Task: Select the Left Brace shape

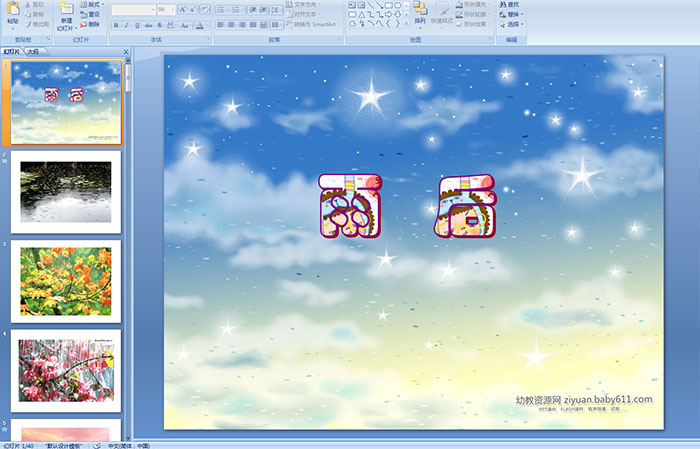Action: 388,23
